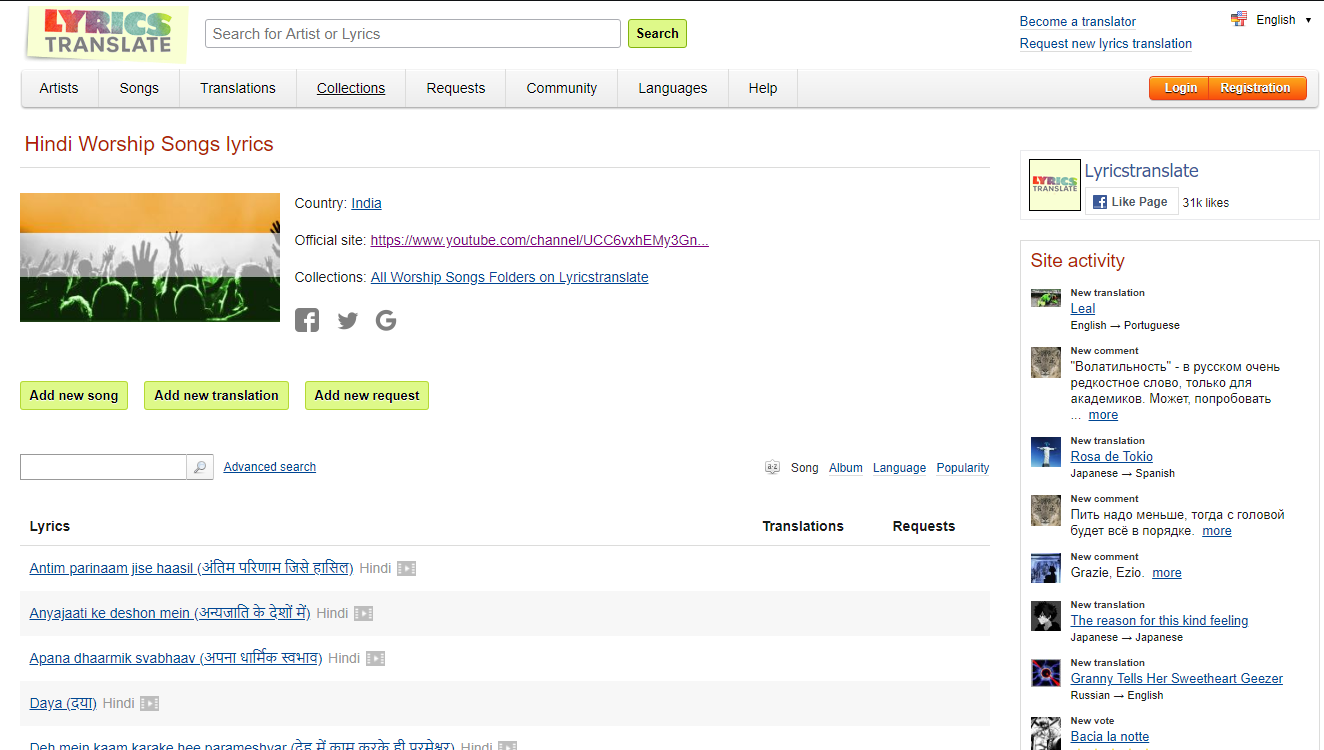Click the Search button
1324x750 pixels.
click(657, 33)
